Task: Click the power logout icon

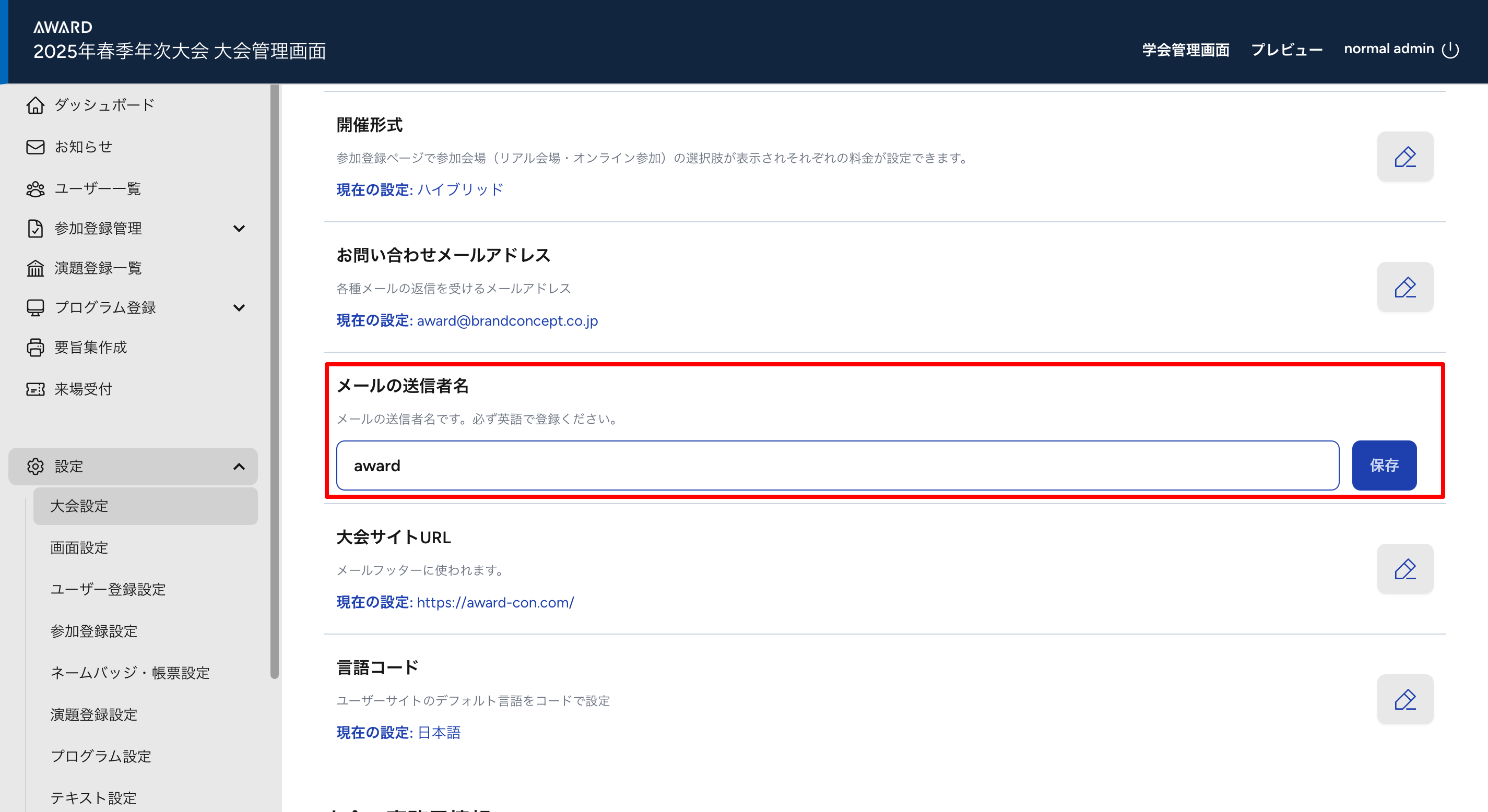Action: [1450, 50]
